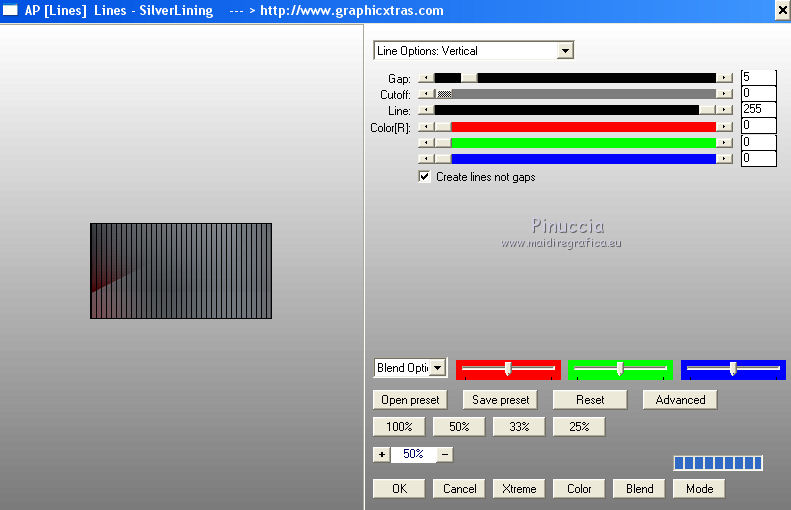
Task: Click the Gap slider right arrow
Action: point(724,78)
